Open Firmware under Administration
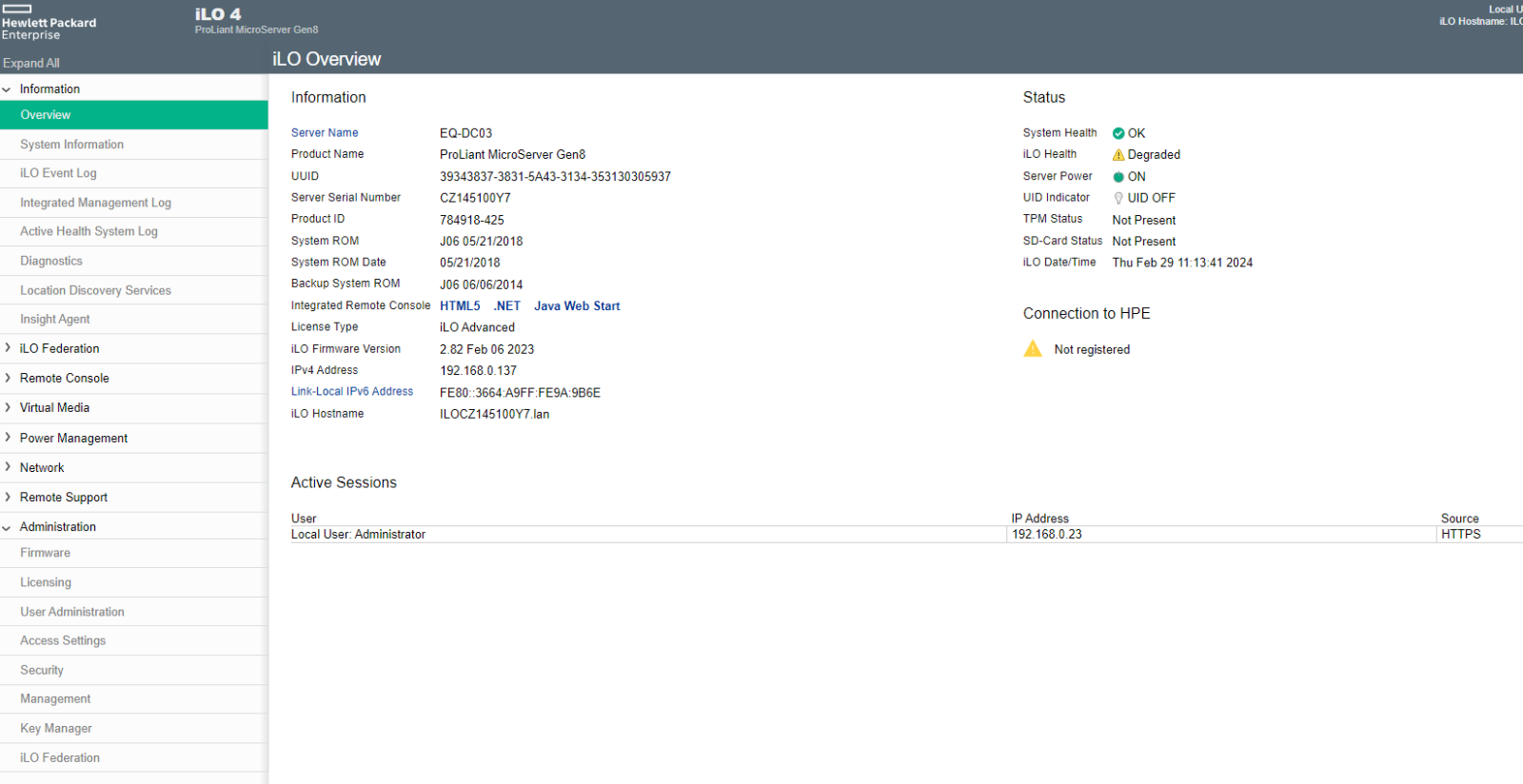The height and width of the screenshot is (784, 1523). pyautogui.click(x=133, y=553)
